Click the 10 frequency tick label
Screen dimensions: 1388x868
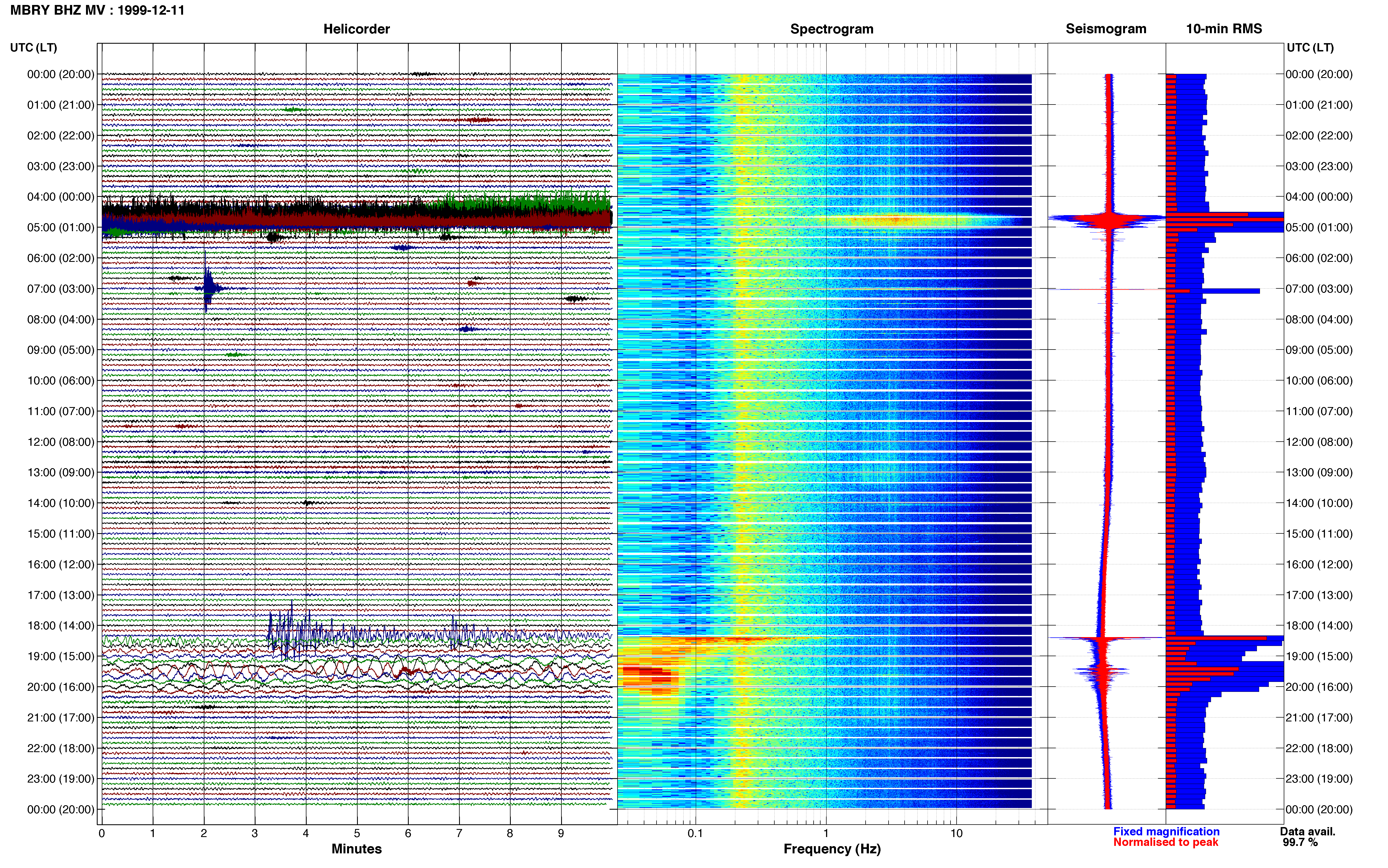[x=956, y=833]
